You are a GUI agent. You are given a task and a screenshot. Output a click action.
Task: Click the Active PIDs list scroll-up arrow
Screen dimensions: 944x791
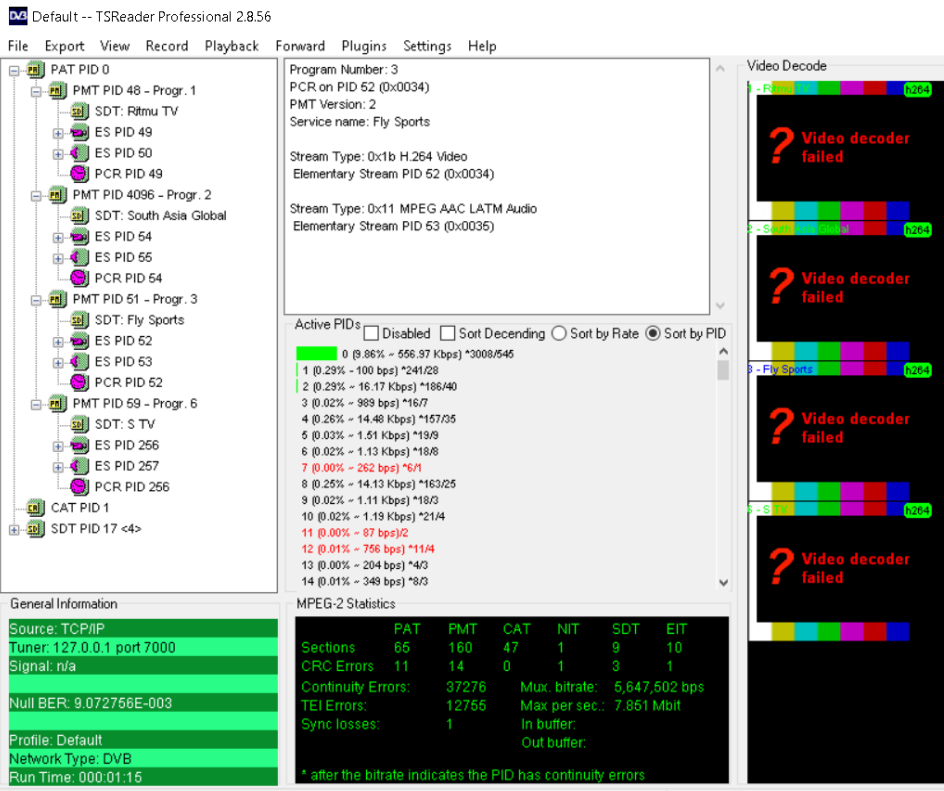point(724,351)
